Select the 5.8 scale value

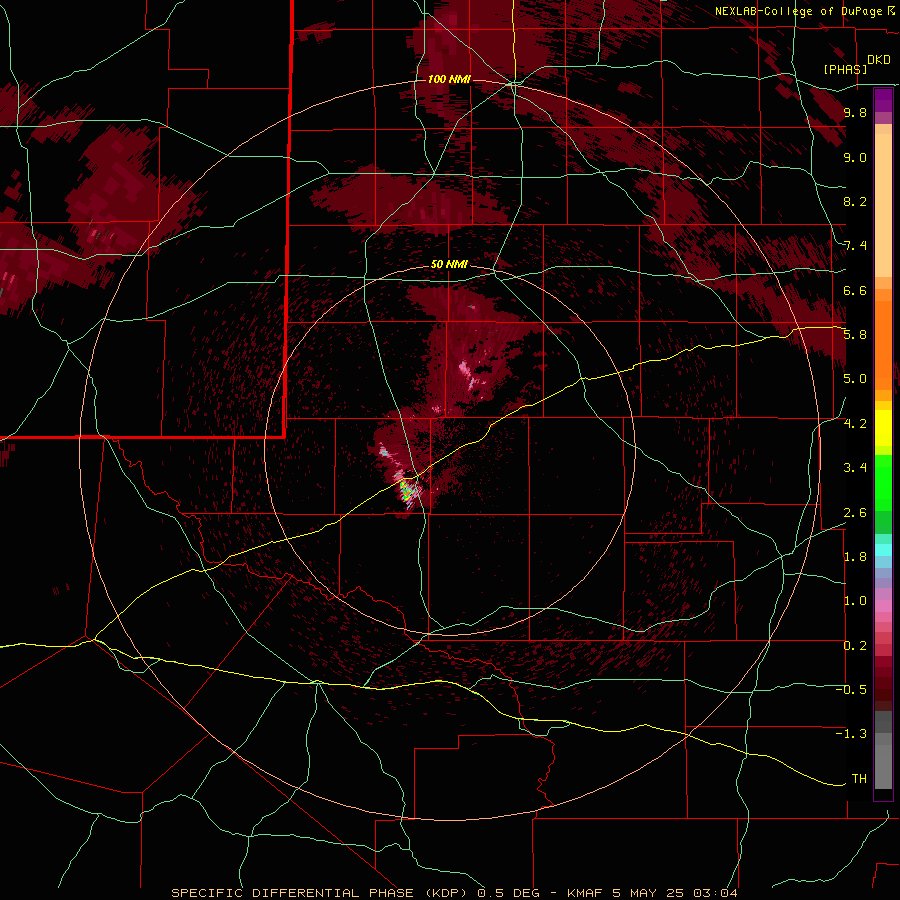(855, 335)
